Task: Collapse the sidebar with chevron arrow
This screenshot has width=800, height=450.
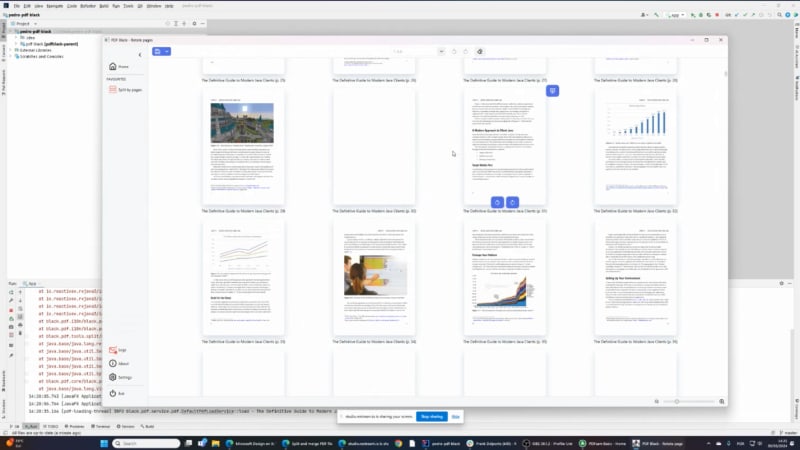Action: pos(139,54)
